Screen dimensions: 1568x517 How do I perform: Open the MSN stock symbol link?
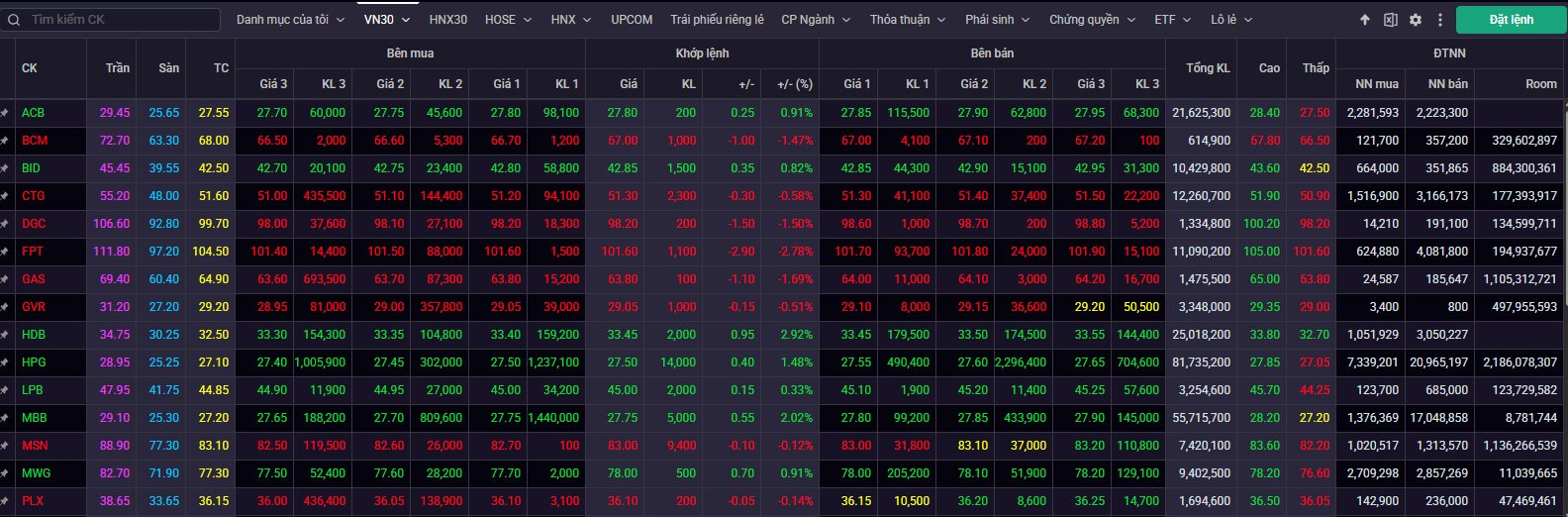coord(34,446)
